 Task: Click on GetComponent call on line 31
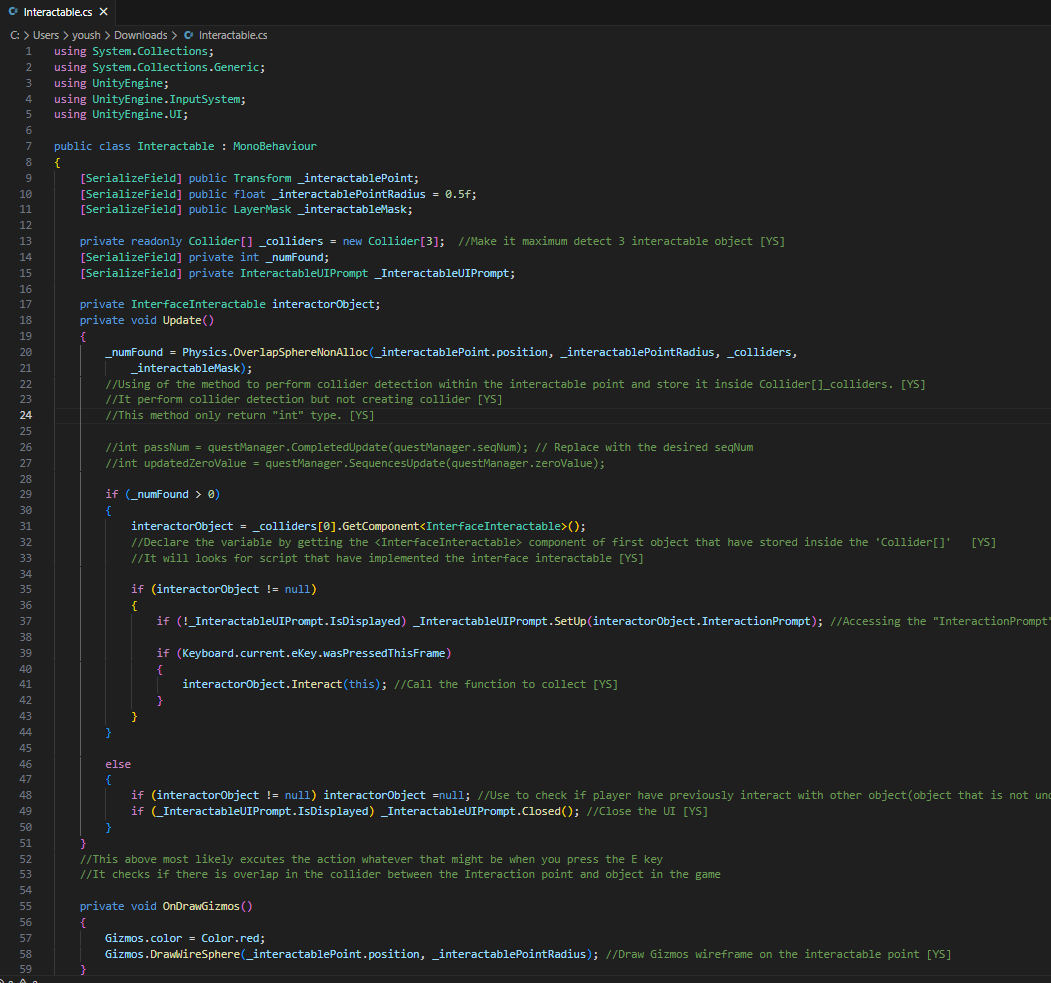pyautogui.click(x=381, y=527)
